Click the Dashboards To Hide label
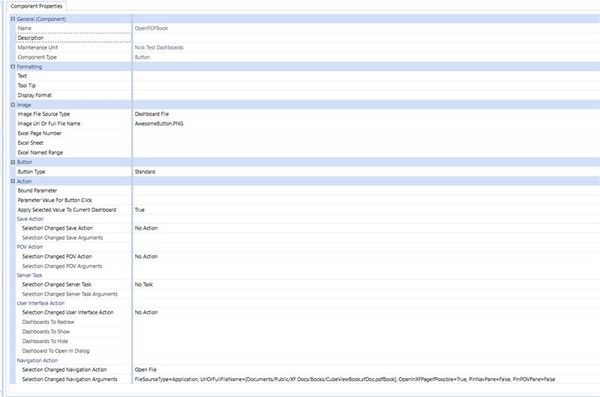600x397 pixels. [x=45, y=341]
